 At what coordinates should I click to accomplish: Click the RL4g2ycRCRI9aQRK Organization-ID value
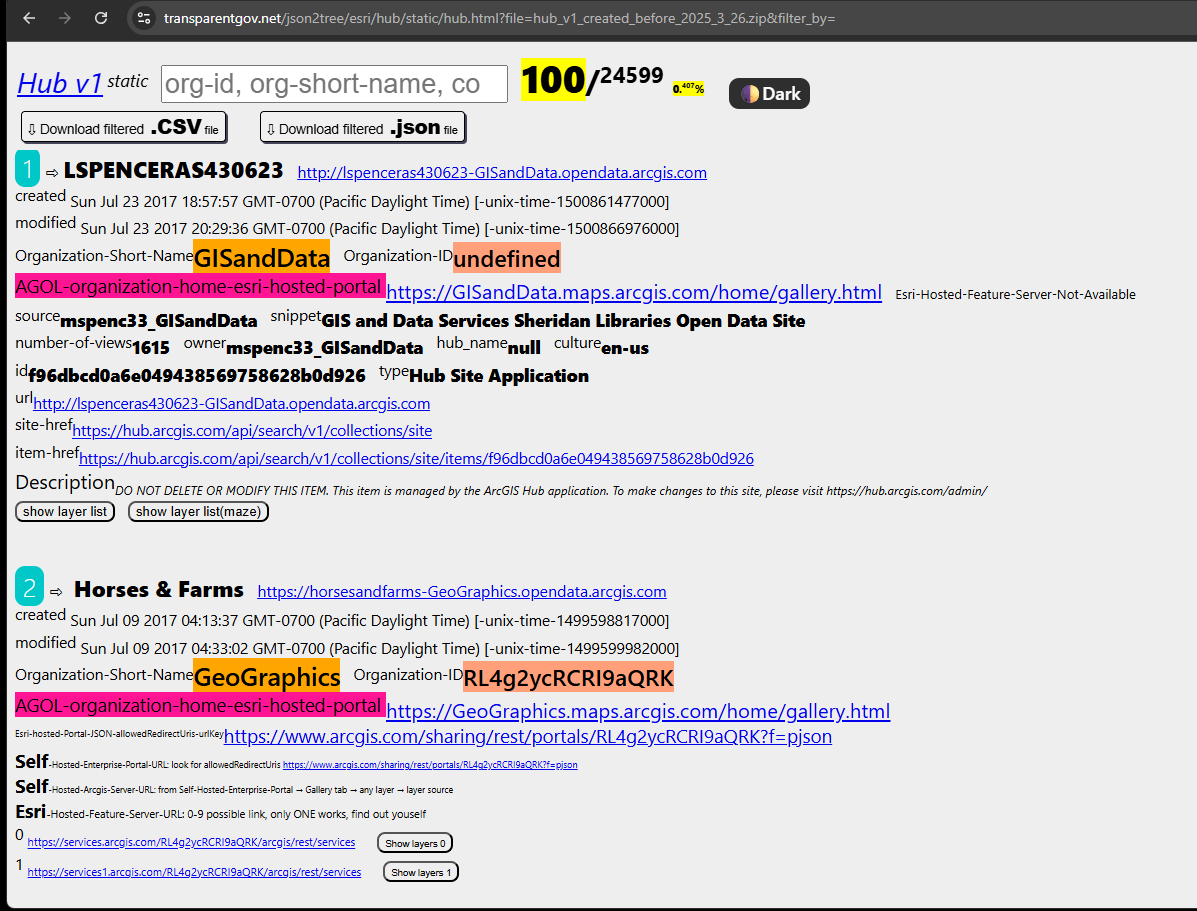[569, 677]
